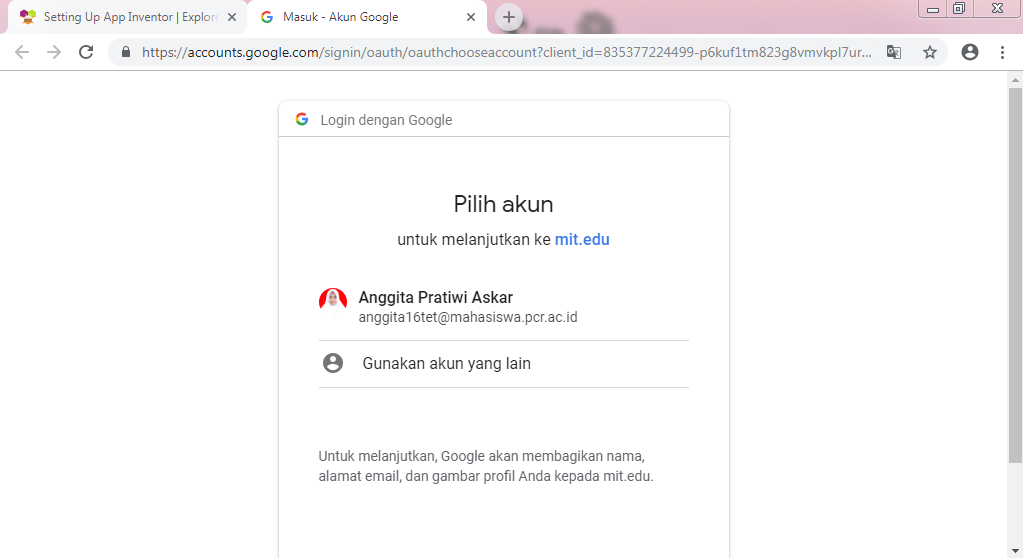Click Gunakan akun yang lain option

[504, 364]
